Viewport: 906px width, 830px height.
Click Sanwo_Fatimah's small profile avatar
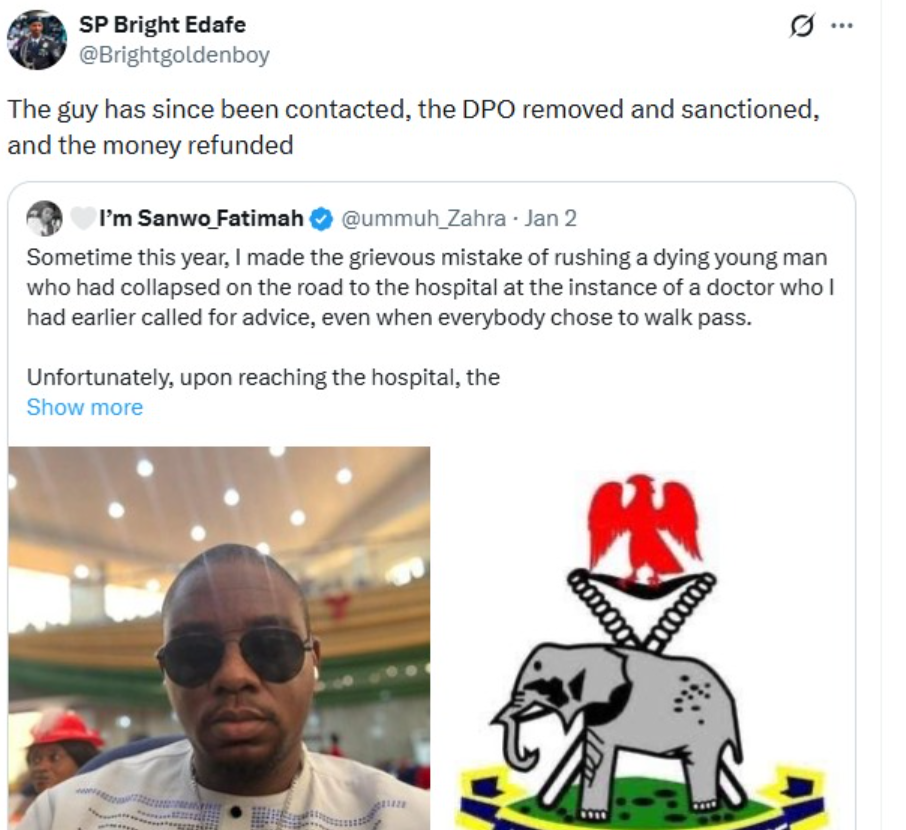44,218
